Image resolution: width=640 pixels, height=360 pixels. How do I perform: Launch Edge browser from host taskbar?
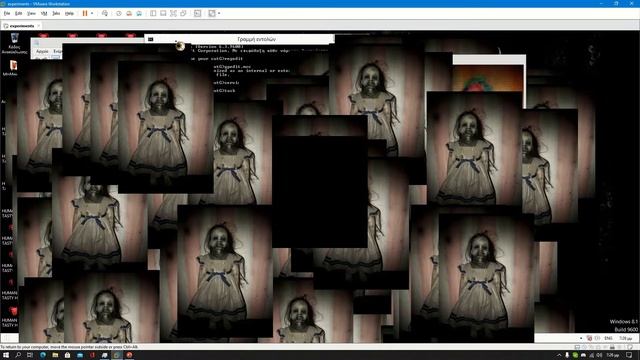click(43, 355)
